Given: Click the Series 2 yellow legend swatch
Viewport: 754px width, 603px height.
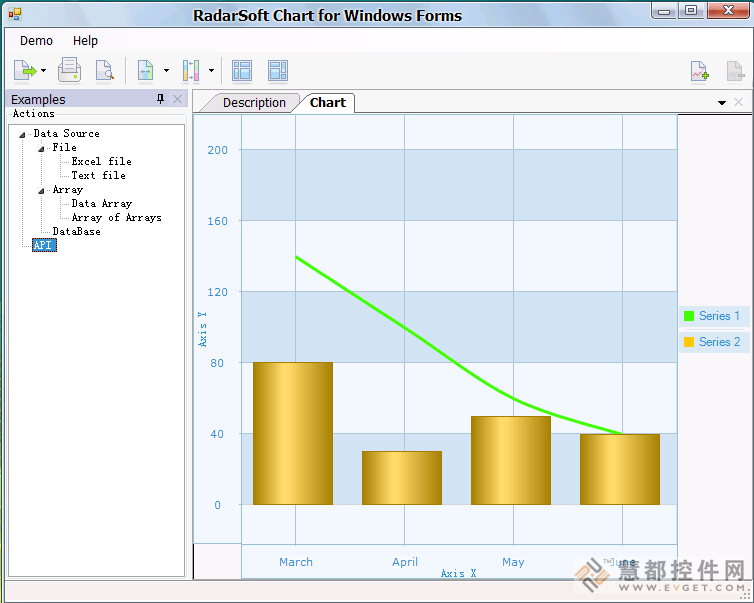Looking at the screenshot, I should (x=689, y=342).
